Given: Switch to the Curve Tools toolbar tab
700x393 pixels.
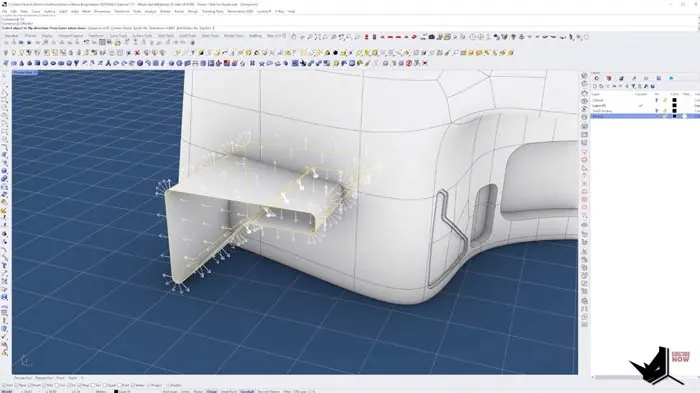Looking at the screenshot, I should (118, 36).
